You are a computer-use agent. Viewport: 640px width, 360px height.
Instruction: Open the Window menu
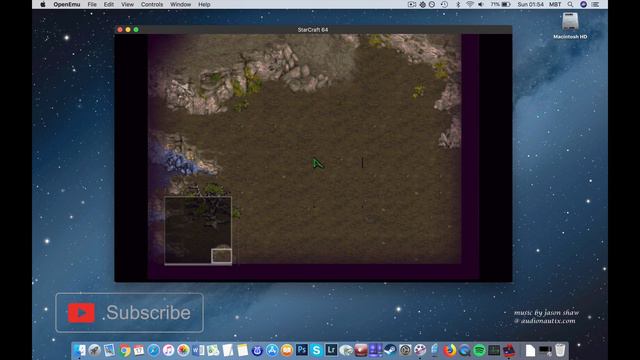(180, 4)
